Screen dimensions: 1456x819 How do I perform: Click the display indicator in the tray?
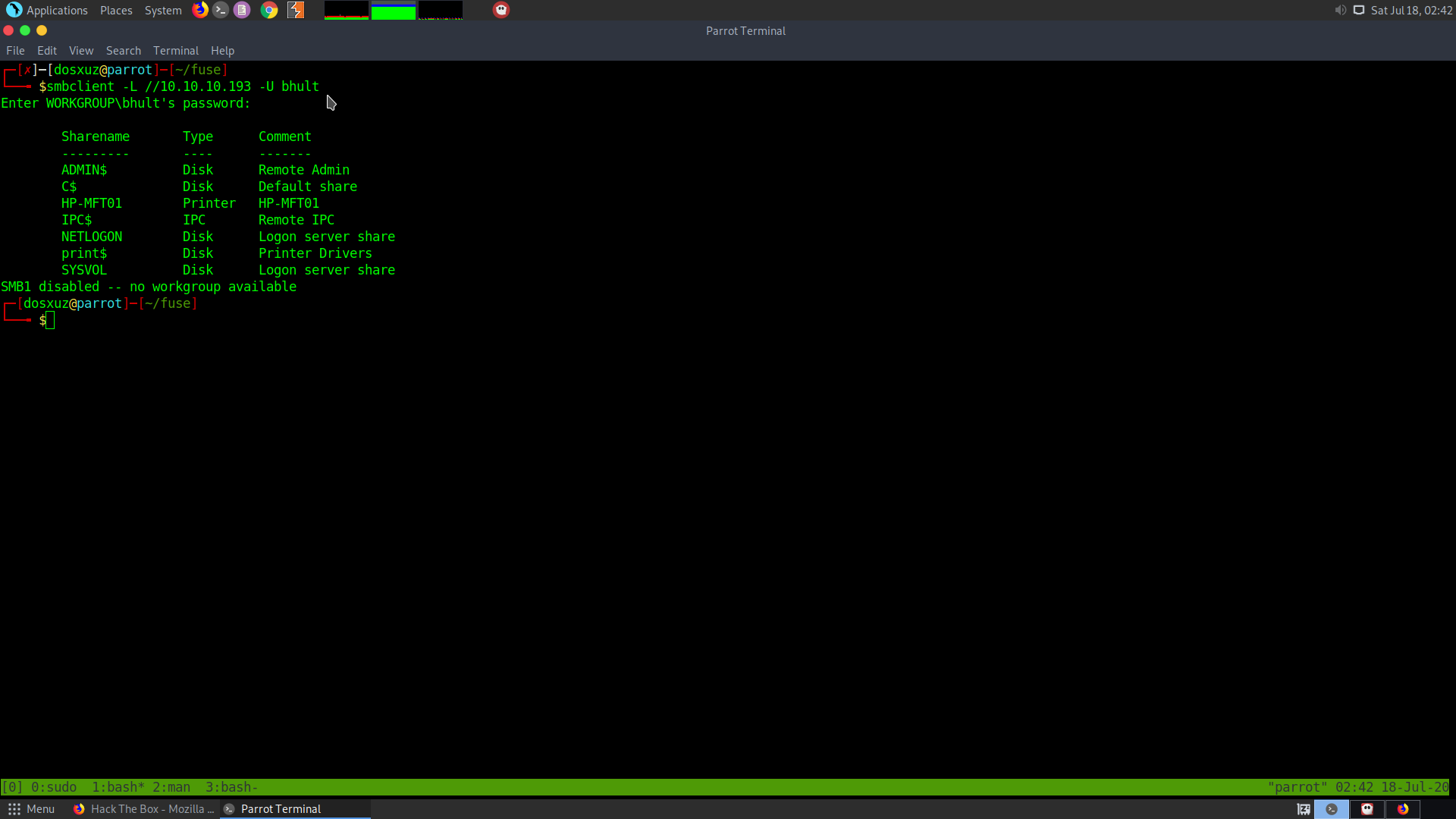click(x=1359, y=10)
